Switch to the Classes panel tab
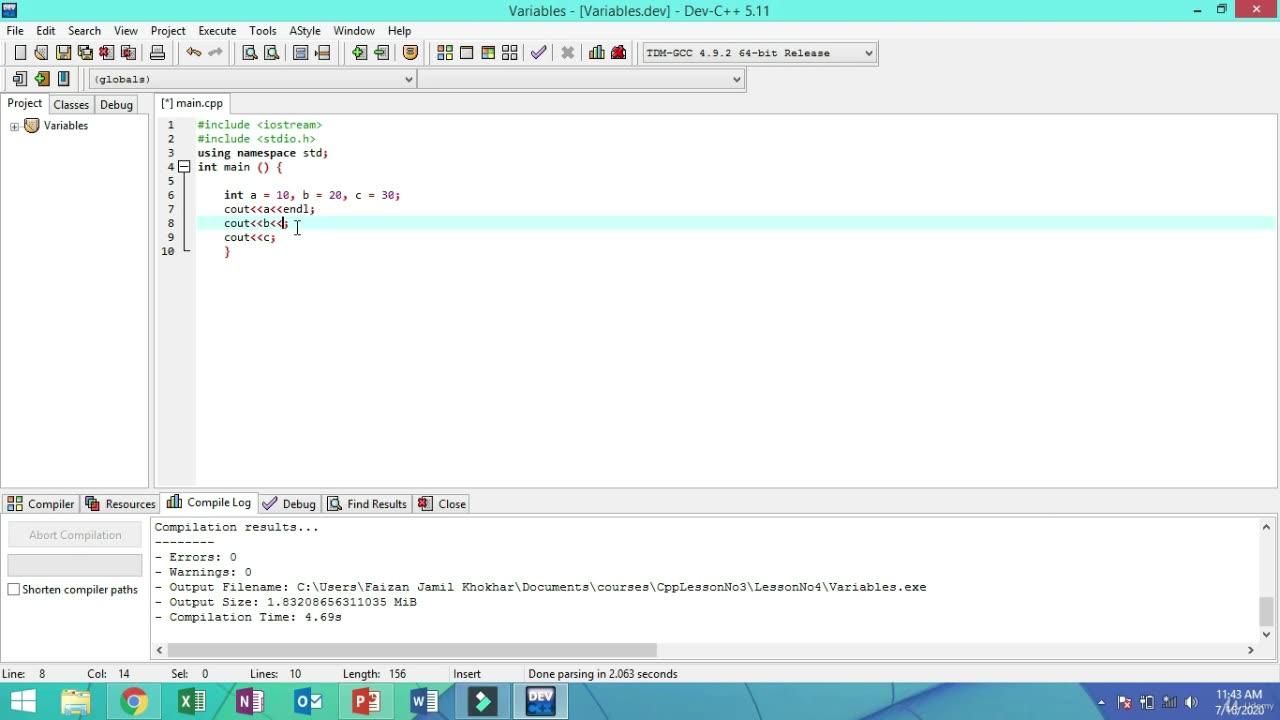Viewport: 1280px width, 720px height. 71,105
